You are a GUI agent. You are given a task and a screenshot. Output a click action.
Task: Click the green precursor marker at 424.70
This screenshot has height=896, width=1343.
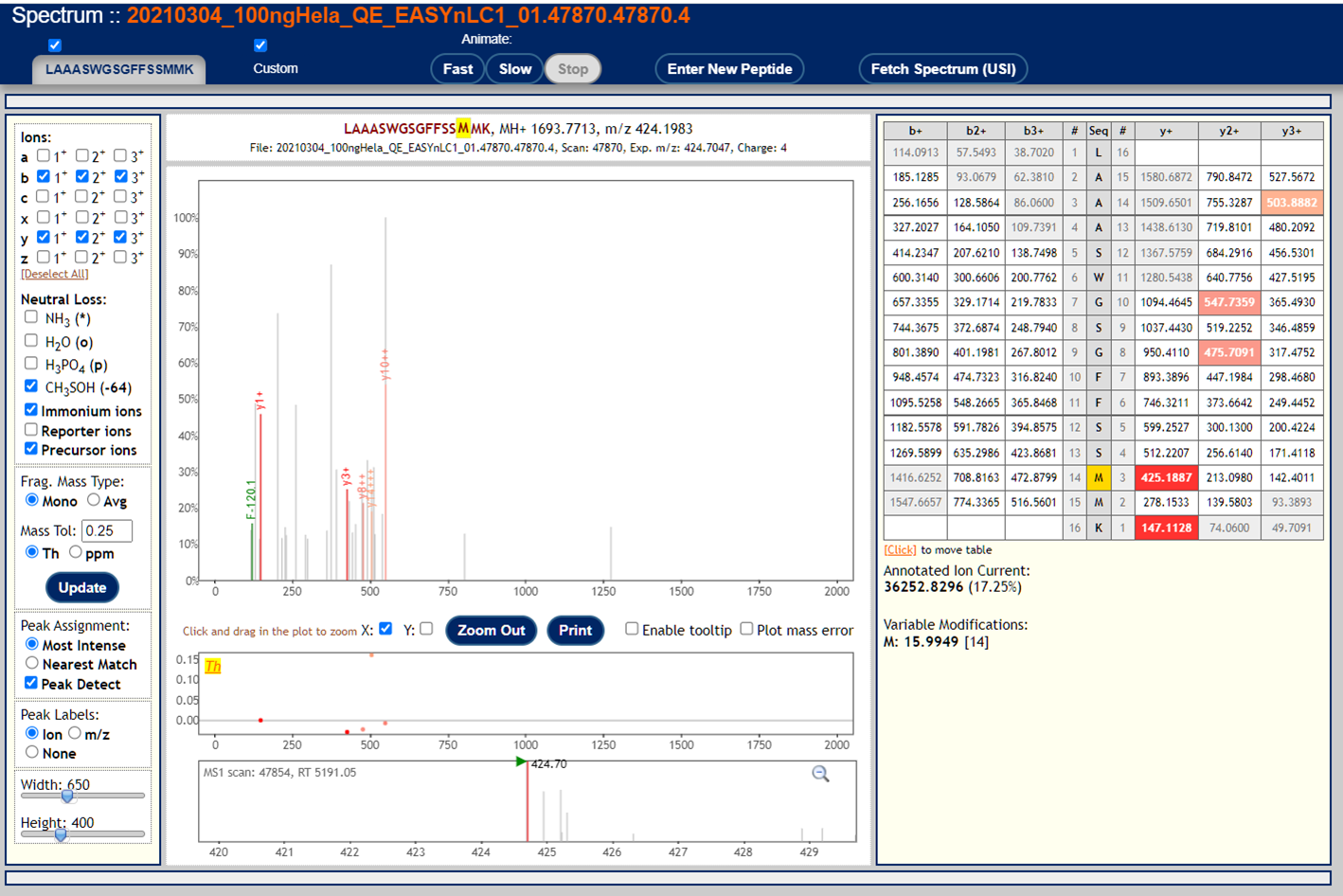tap(520, 762)
